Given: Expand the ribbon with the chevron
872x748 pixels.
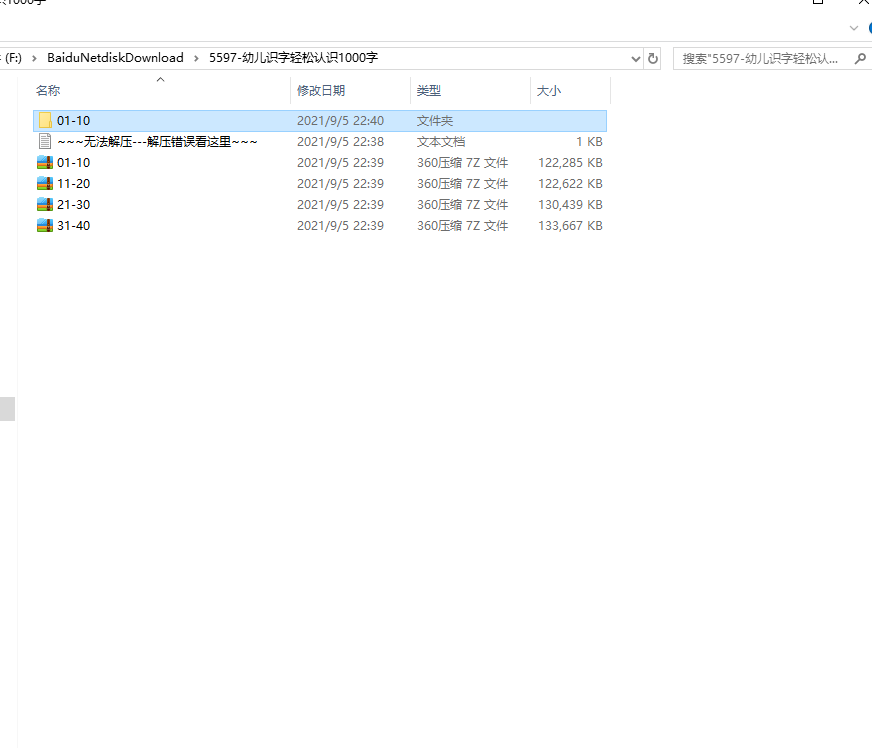Looking at the screenshot, I should [853, 28].
